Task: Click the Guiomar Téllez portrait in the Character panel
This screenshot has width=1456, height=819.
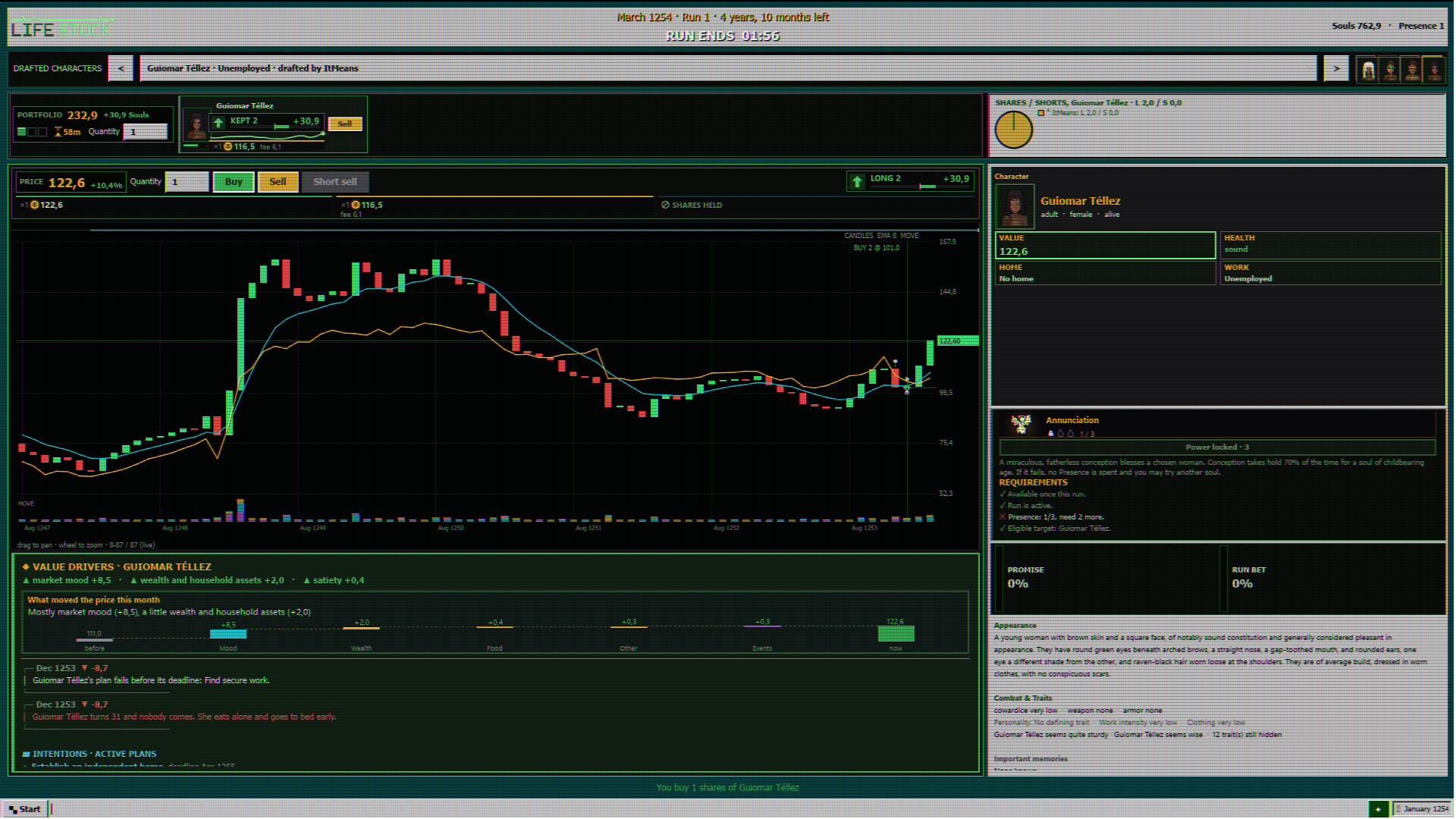Action: point(1015,206)
